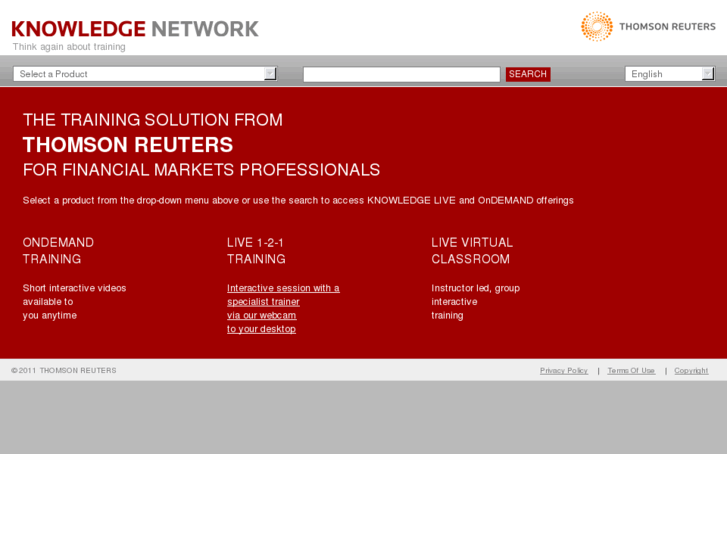Click the 'Select a product from the drop-down' sentence
The height and width of the screenshot is (545, 727).
298,200
